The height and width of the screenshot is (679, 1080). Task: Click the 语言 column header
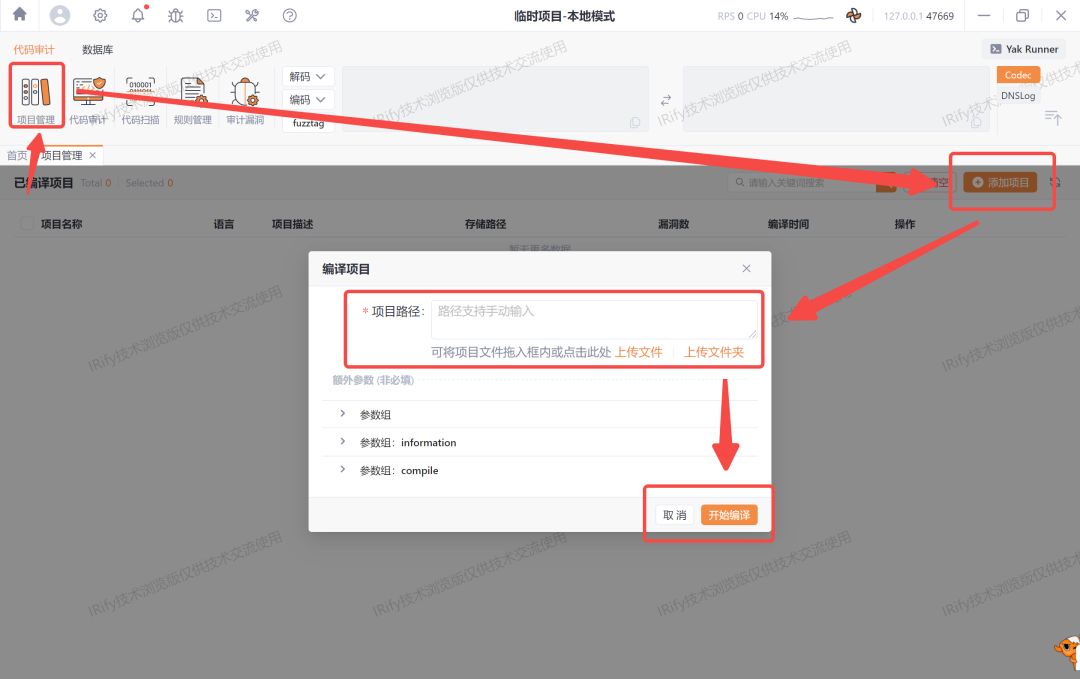[224, 224]
